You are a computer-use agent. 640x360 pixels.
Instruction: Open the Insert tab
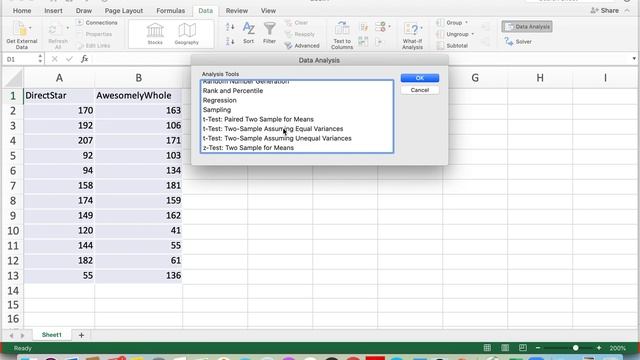coord(53,11)
